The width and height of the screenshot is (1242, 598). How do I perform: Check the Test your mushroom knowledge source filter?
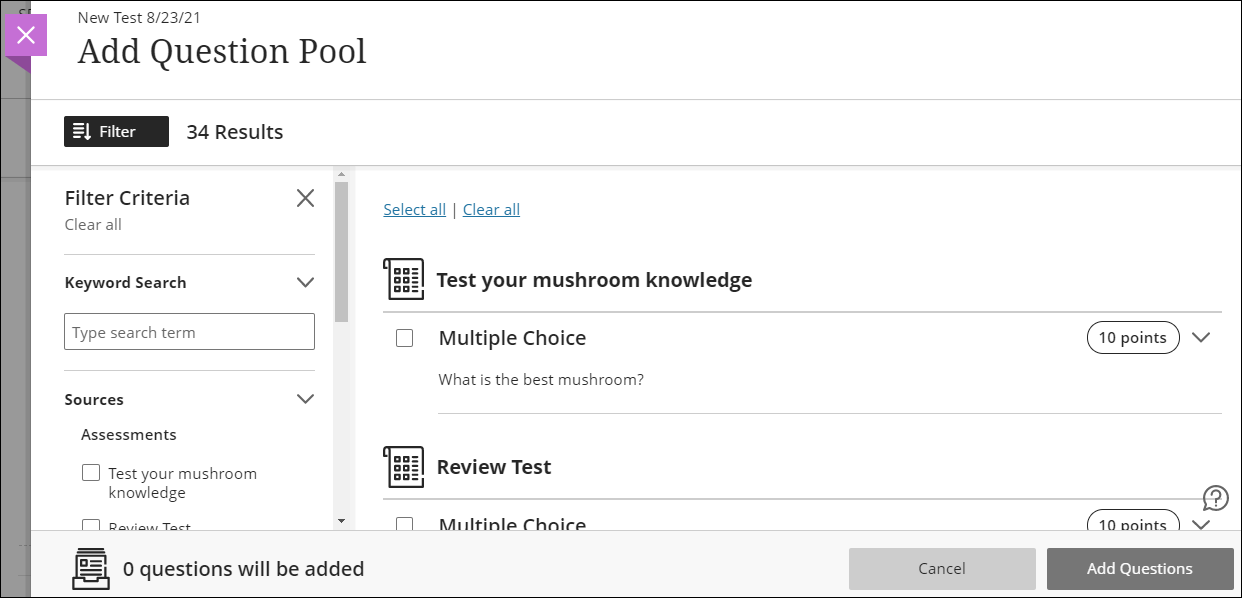click(x=91, y=472)
